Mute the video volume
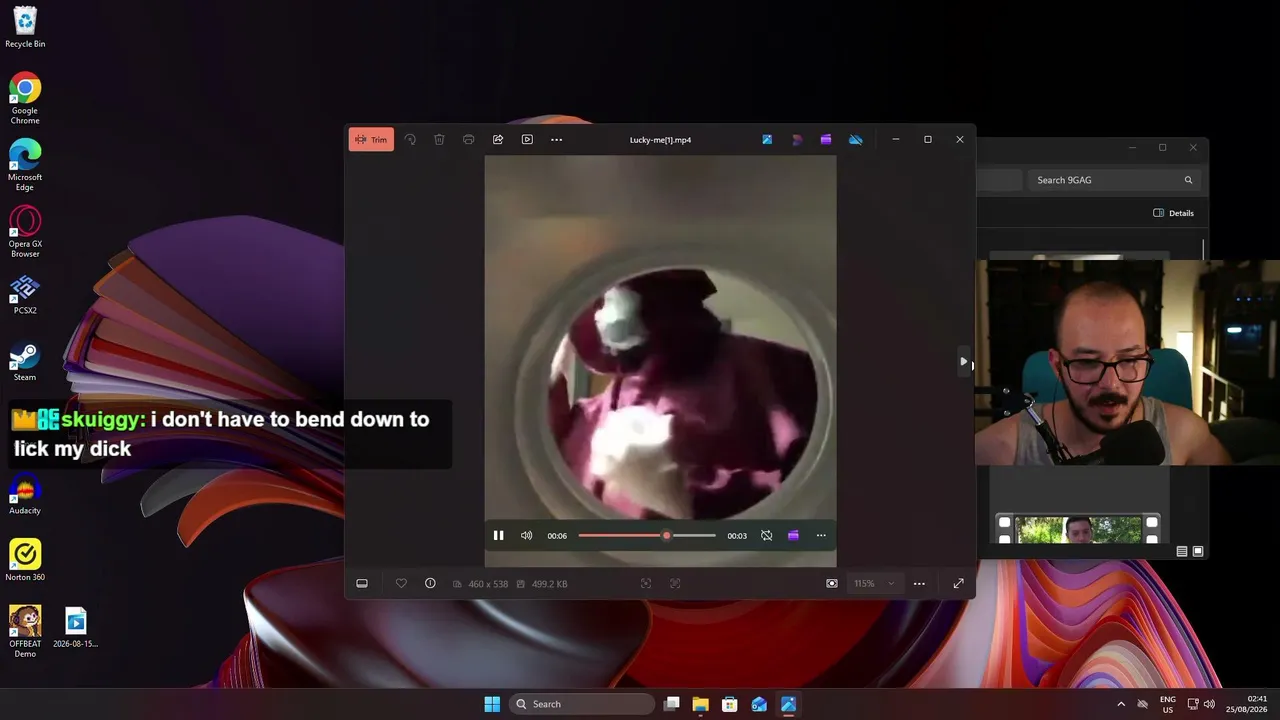1280x720 pixels. pos(527,536)
